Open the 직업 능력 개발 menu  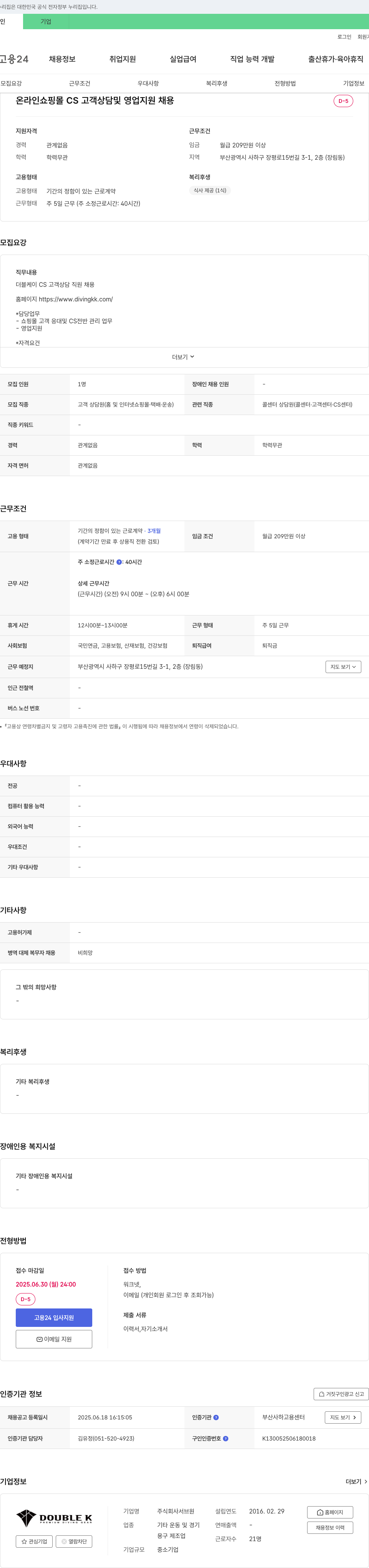[x=252, y=59]
